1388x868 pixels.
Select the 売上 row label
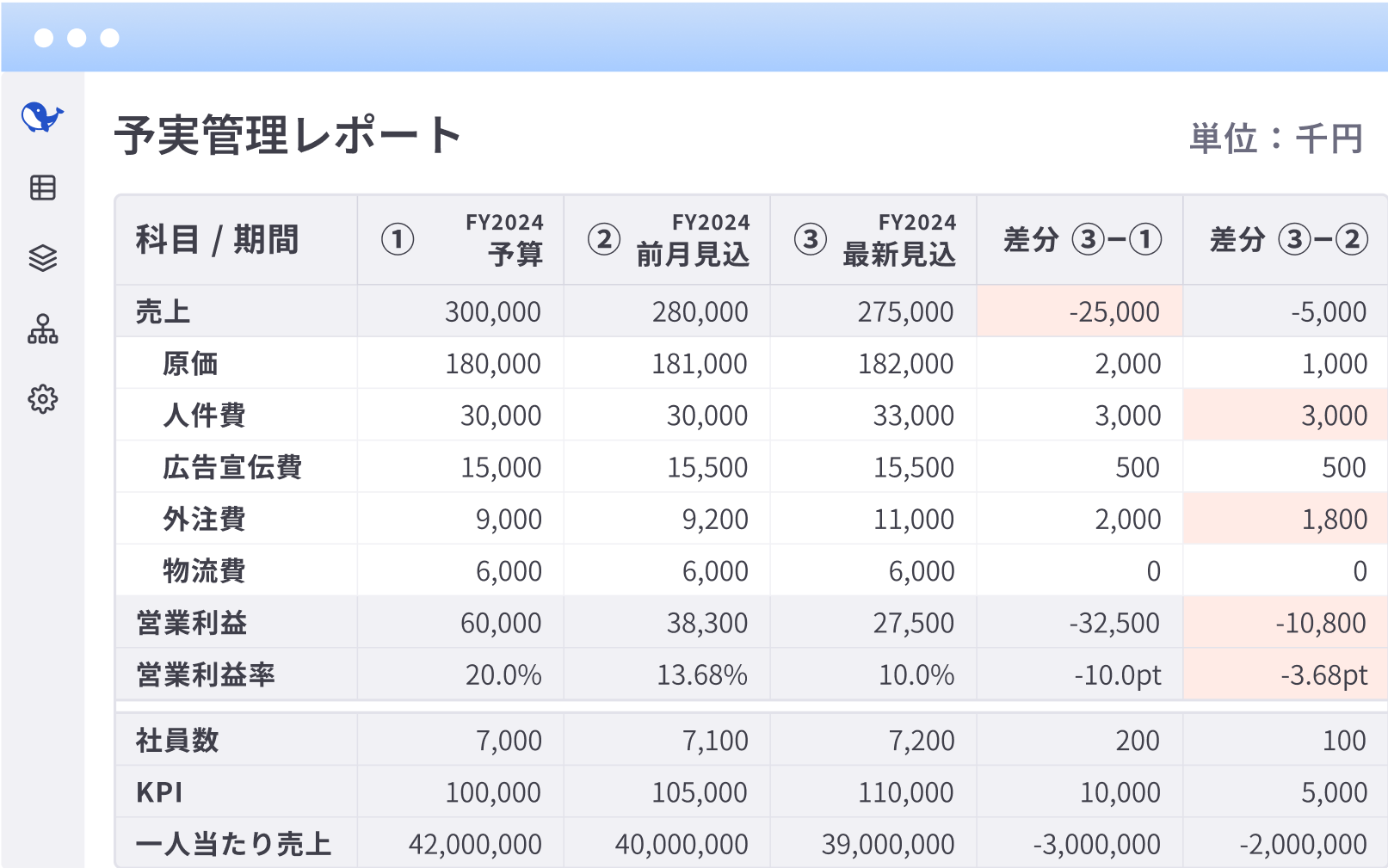tap(163, 311)
